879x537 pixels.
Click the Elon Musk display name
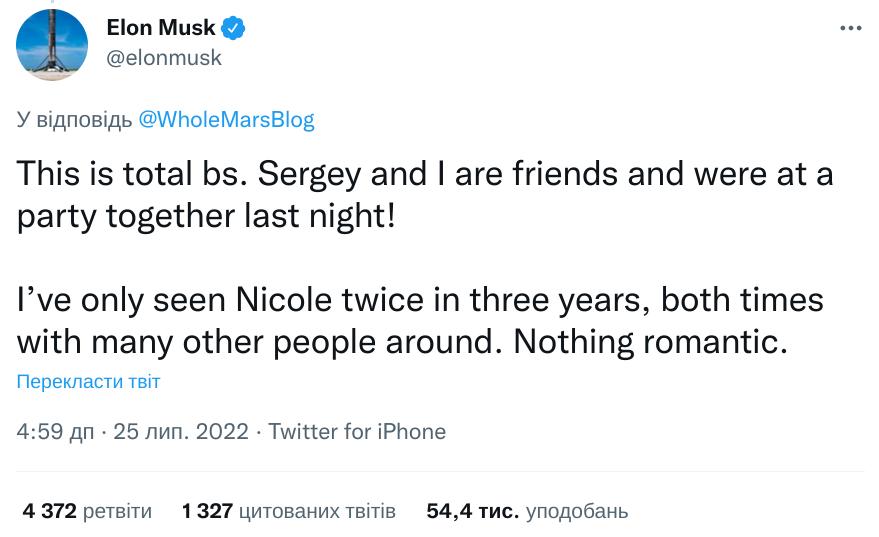click(160, 29)
